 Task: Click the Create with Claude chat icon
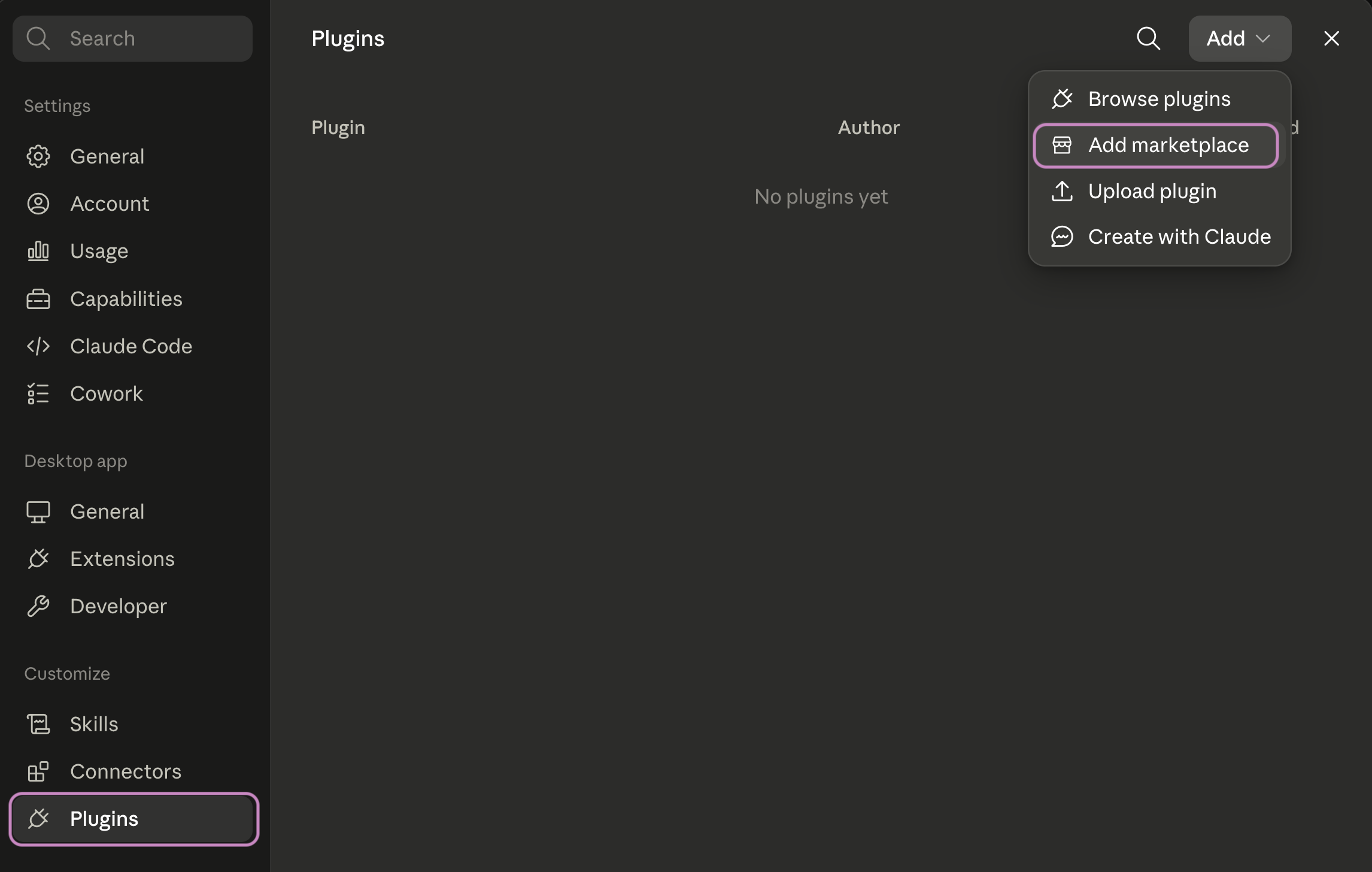click(1062, 237)
